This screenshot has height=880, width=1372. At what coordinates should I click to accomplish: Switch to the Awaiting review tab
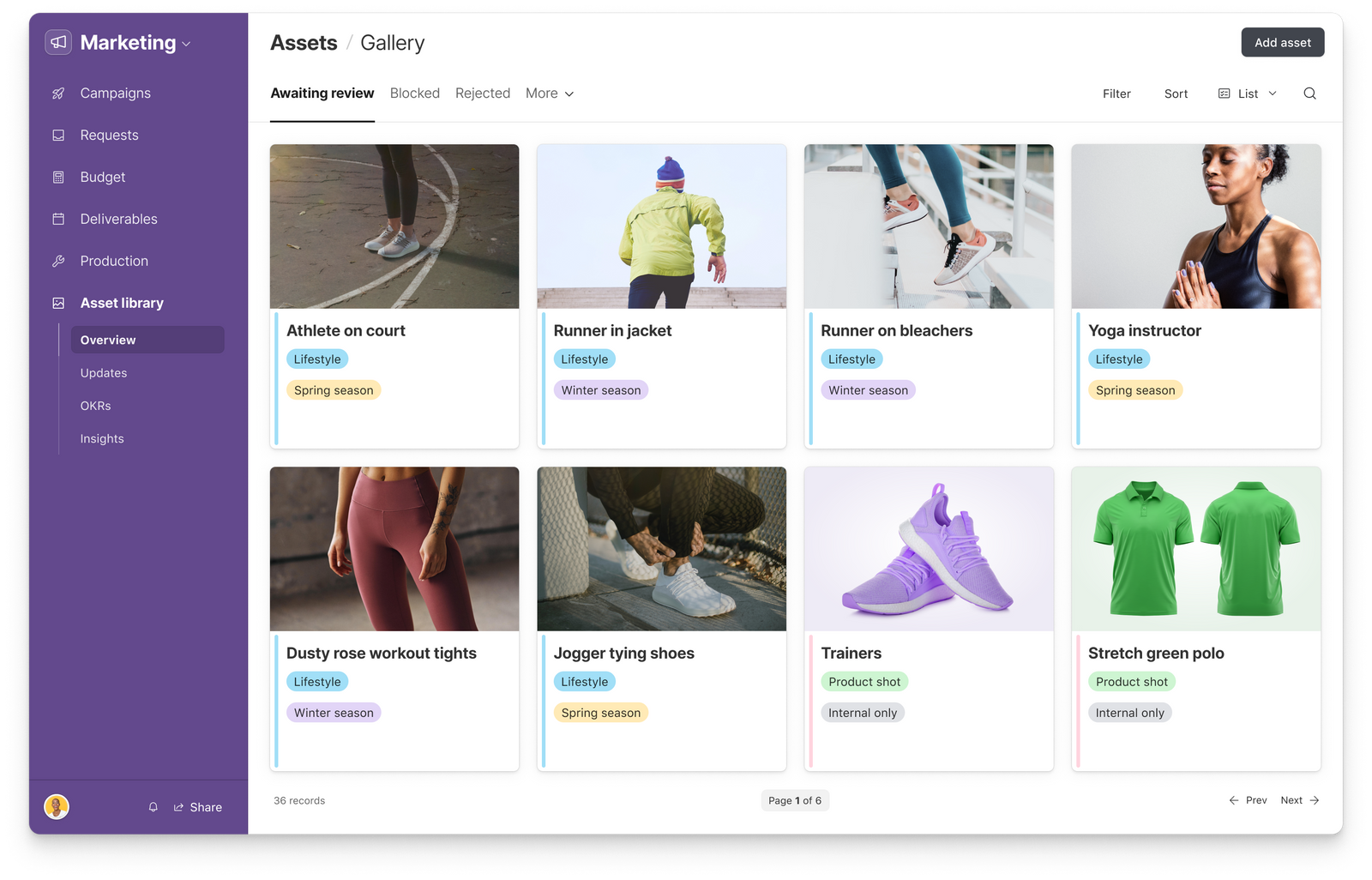click(322, 93)
